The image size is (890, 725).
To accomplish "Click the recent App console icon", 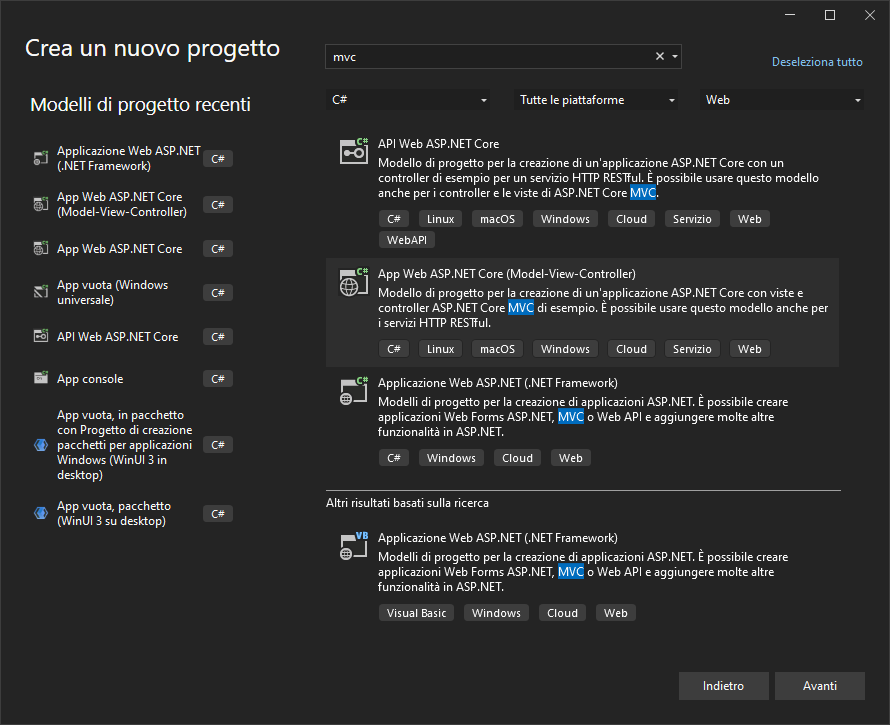I will click(41, 378).
